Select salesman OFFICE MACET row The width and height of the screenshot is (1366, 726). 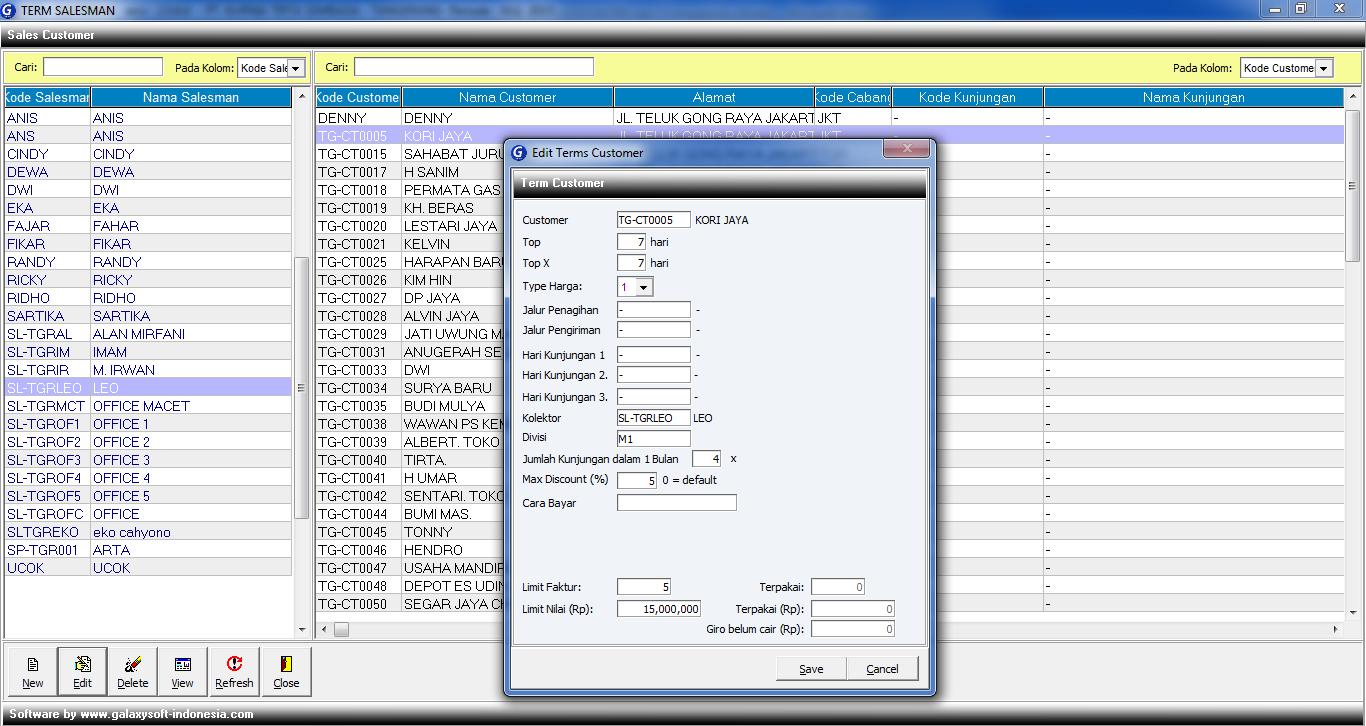[x=140, y=406]
